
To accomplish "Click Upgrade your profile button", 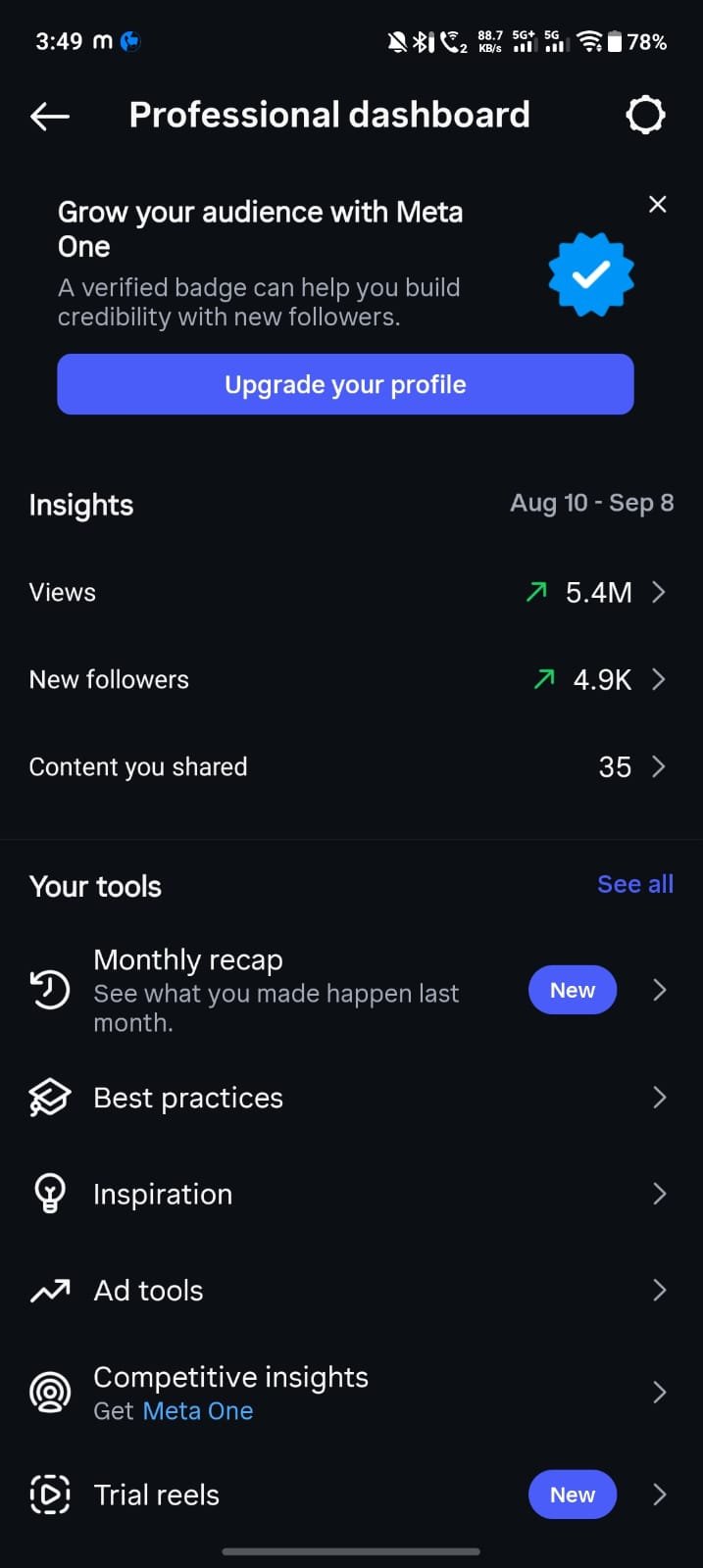I will (345, 384).
